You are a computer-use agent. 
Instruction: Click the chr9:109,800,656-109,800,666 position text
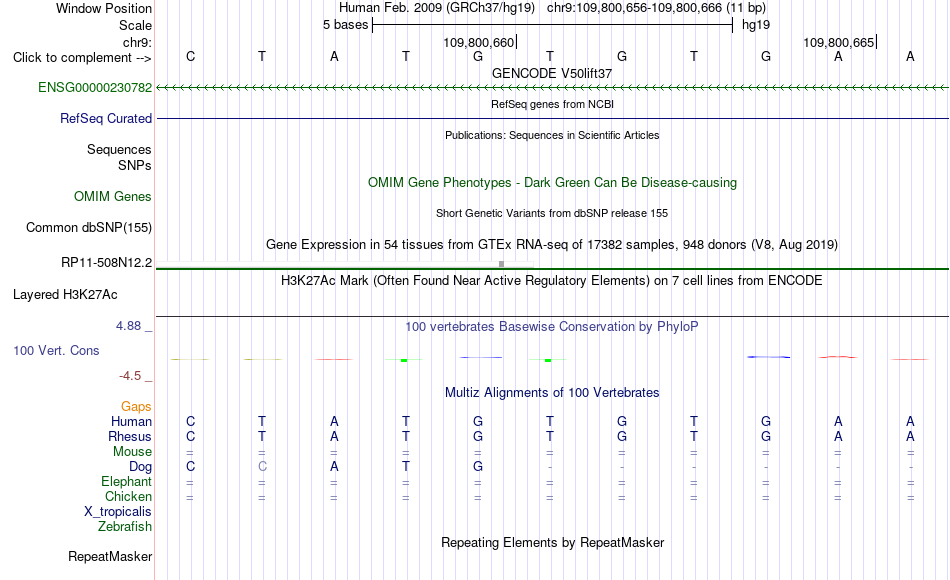[656, 8]
